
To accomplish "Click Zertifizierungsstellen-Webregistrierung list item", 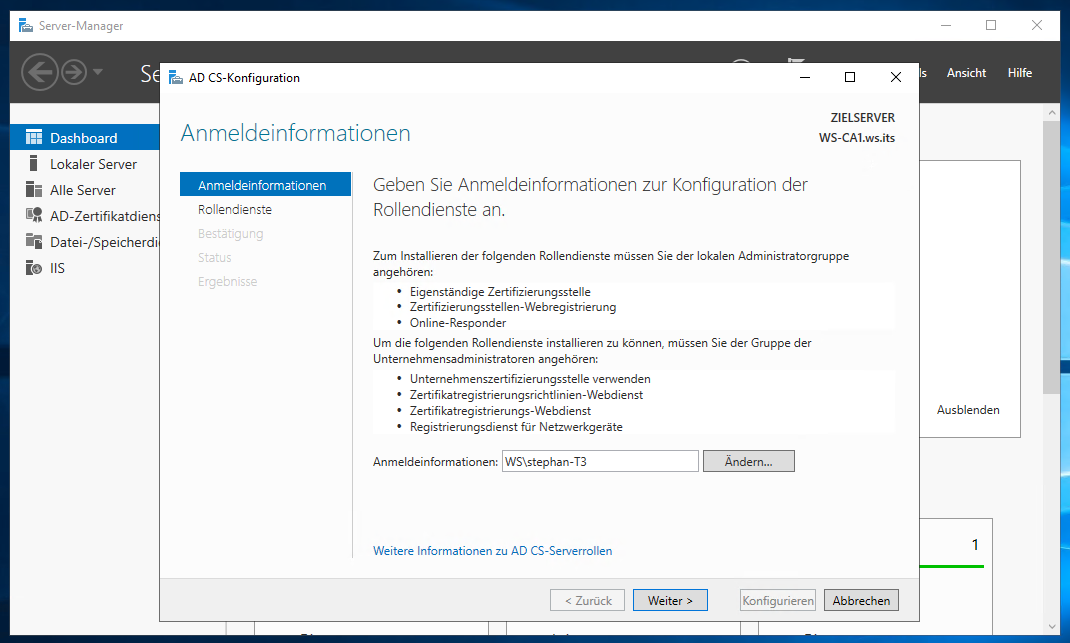I will [512, 307].
